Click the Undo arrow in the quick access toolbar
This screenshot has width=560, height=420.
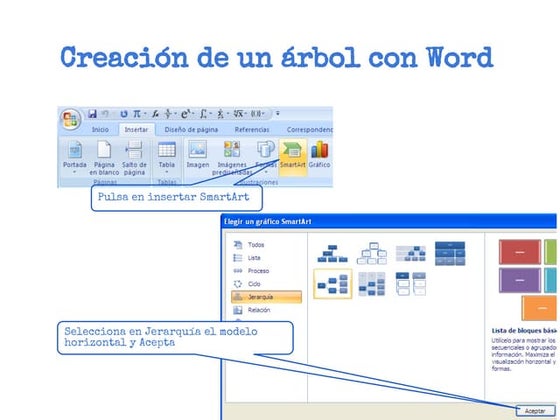tap(105, 114)
